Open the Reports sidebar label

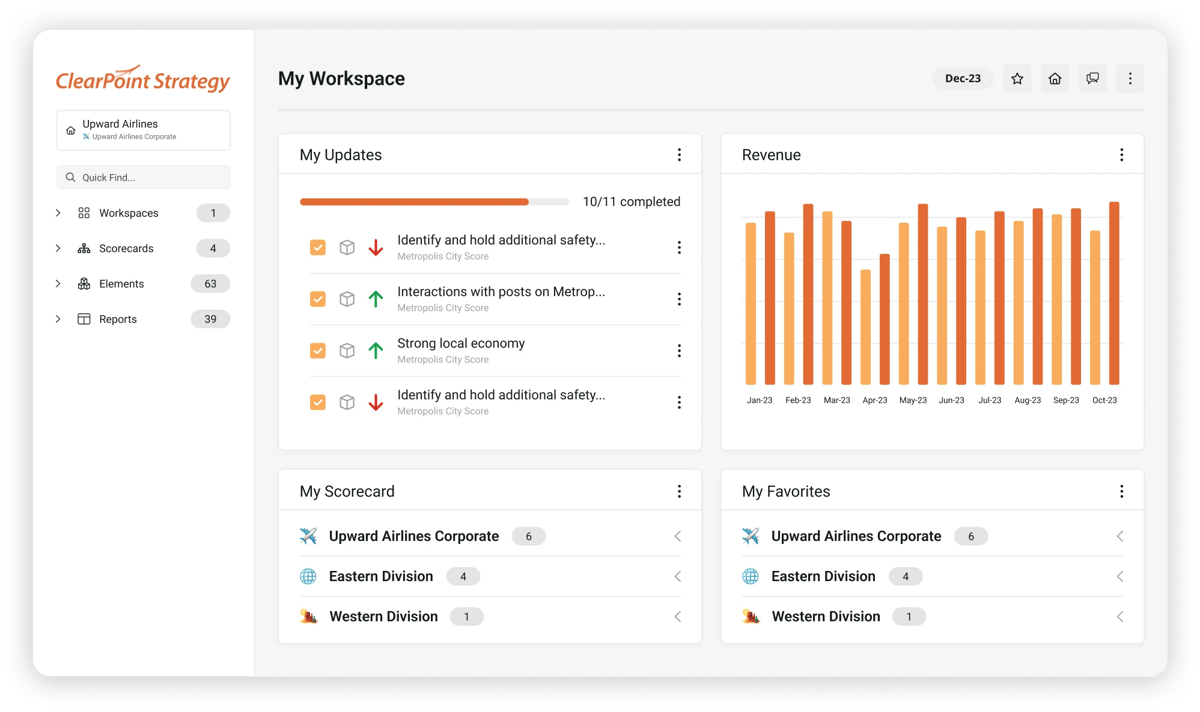click(118, 319)
